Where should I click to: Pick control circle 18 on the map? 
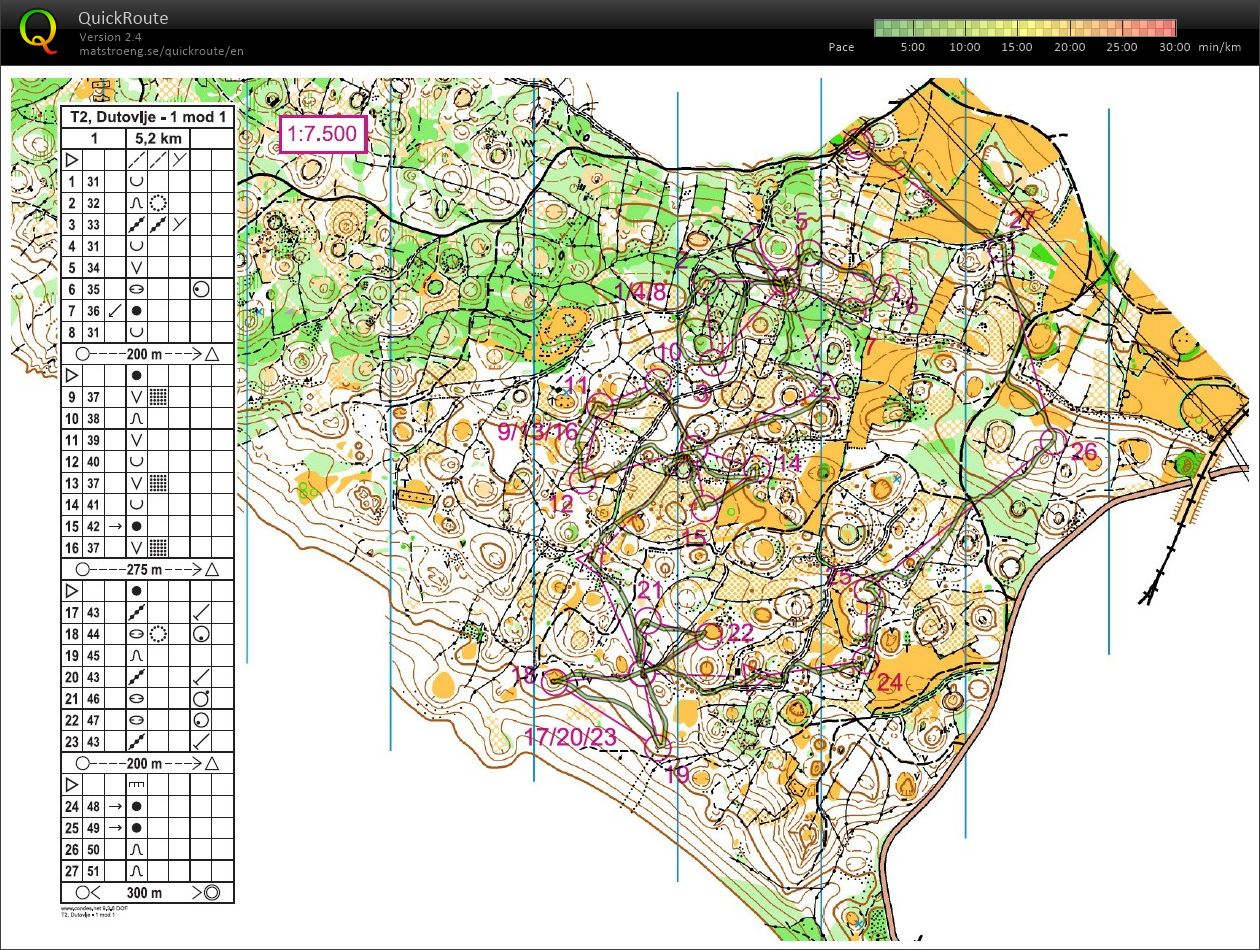[x=555, y=680]
